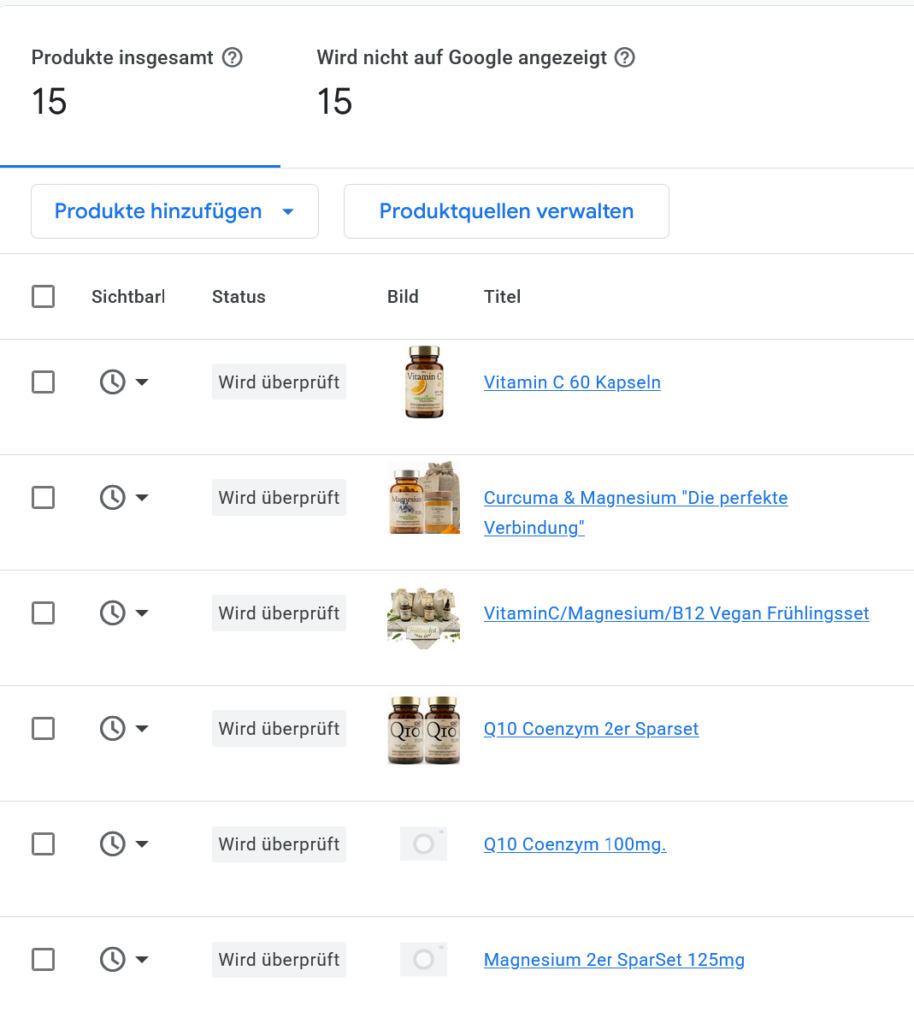The height and width of the screenshot is (1024, 914).
Task: Expand visibility dropdown arrow for Q10 Coenzym 100mg
Action: 142,845
